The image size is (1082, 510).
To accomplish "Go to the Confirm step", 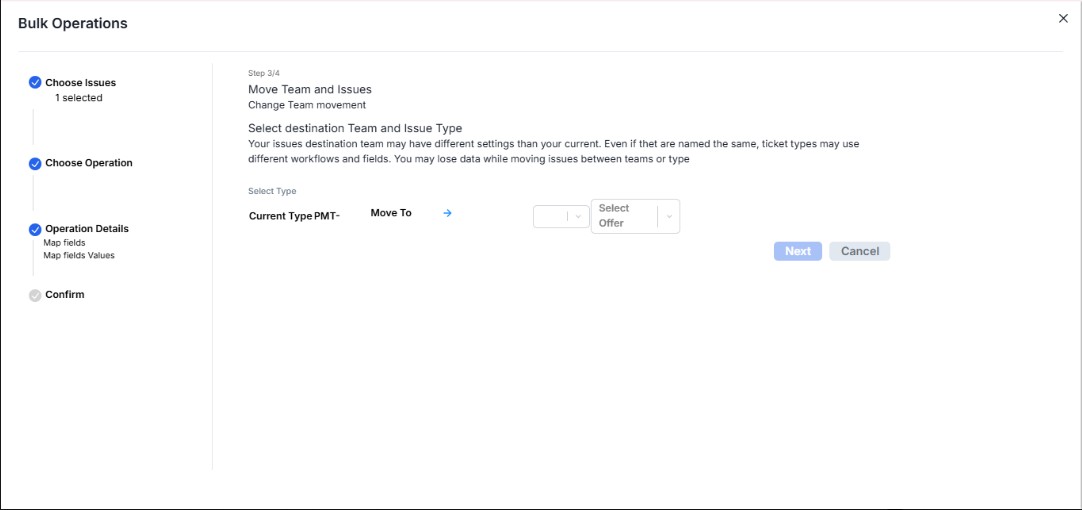I will coord(65,295).
